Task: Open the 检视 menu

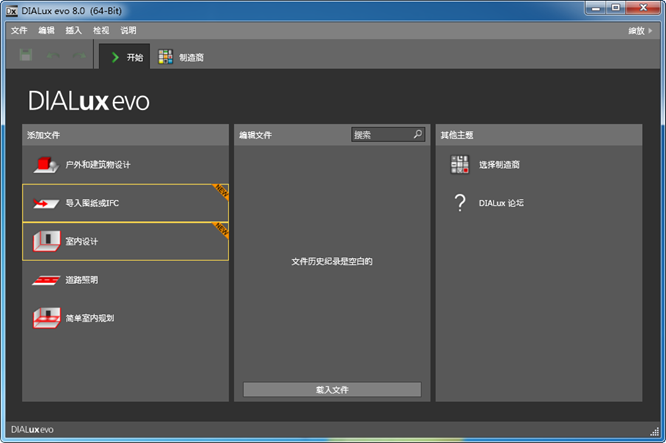Action: (x=101, y=31)
